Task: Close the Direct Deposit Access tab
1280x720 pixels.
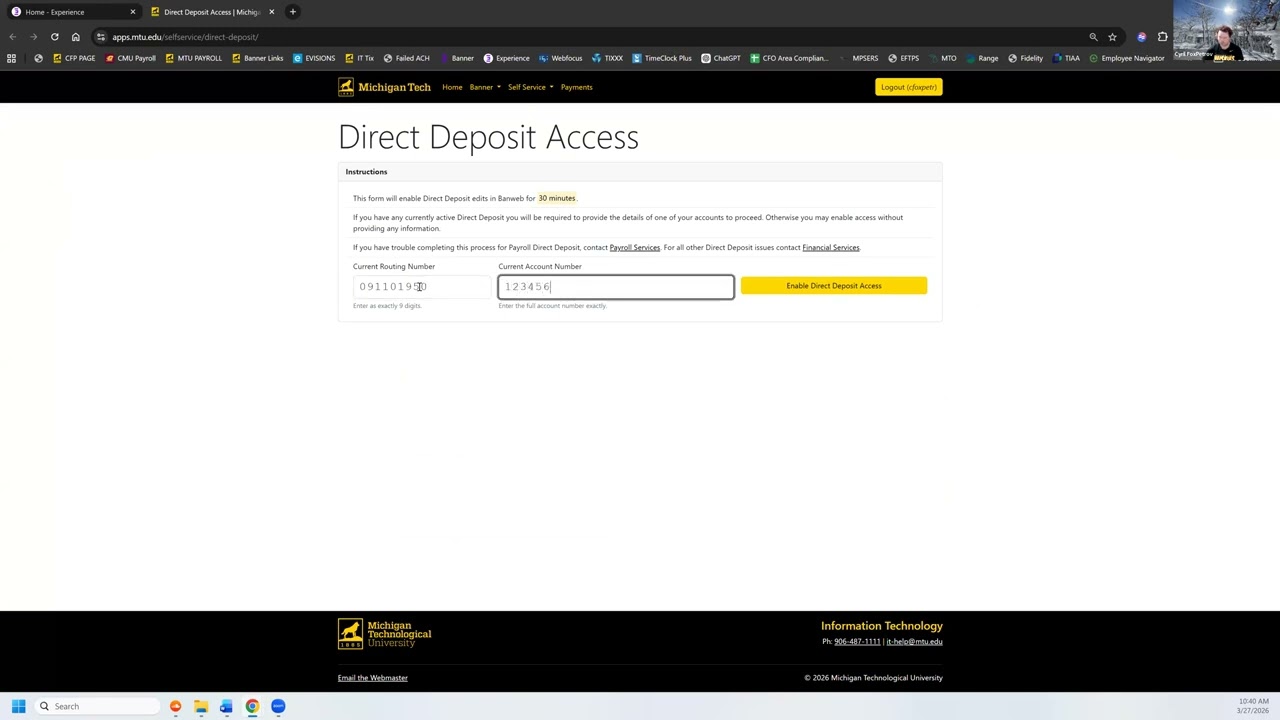Action: click(x=271, y=12)
